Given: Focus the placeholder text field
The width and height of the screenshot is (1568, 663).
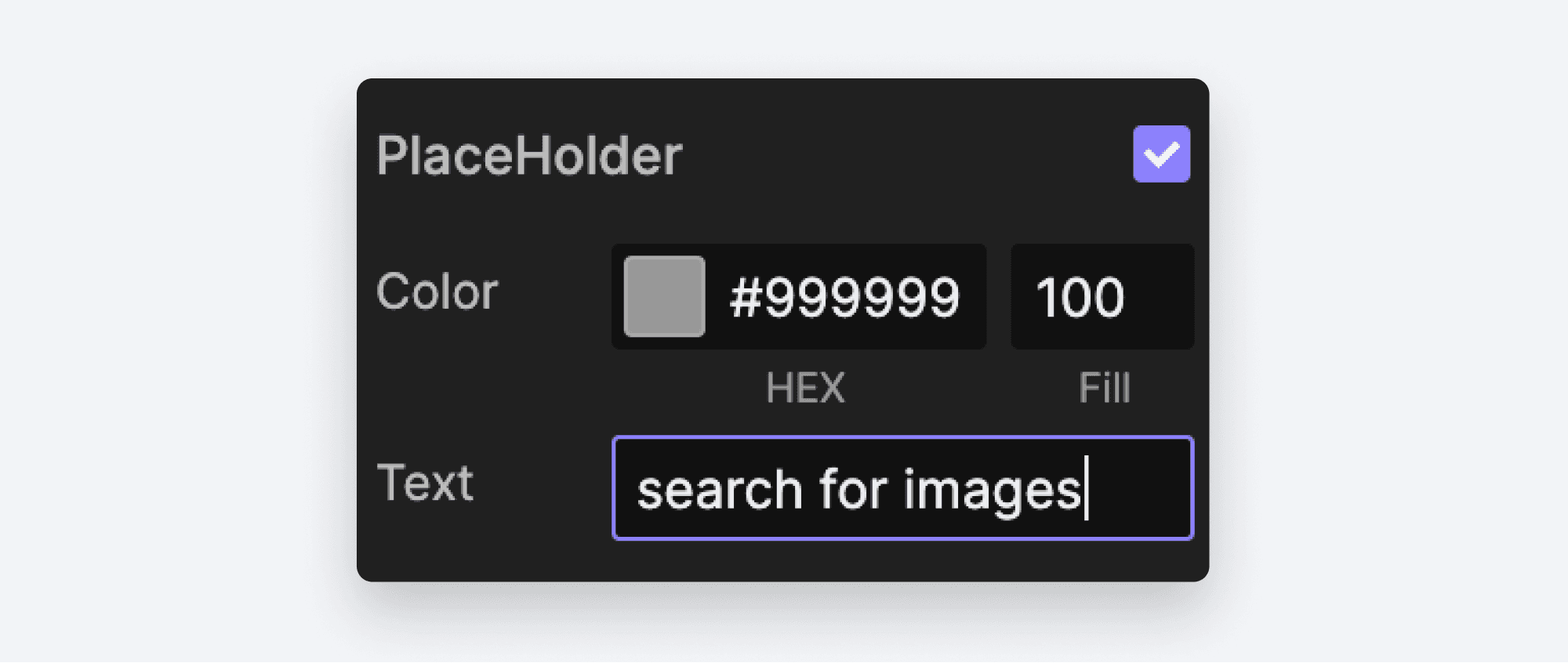Looking at the screenshot, I should click(902, 487).
